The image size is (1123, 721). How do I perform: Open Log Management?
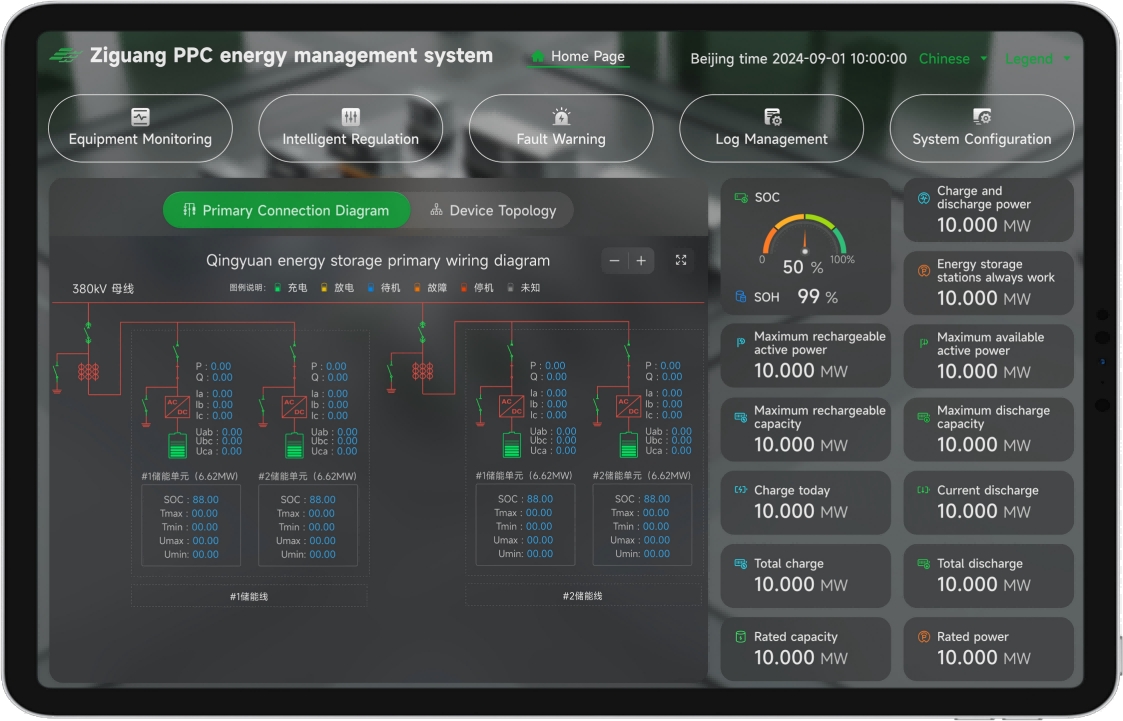click(771, 129)
